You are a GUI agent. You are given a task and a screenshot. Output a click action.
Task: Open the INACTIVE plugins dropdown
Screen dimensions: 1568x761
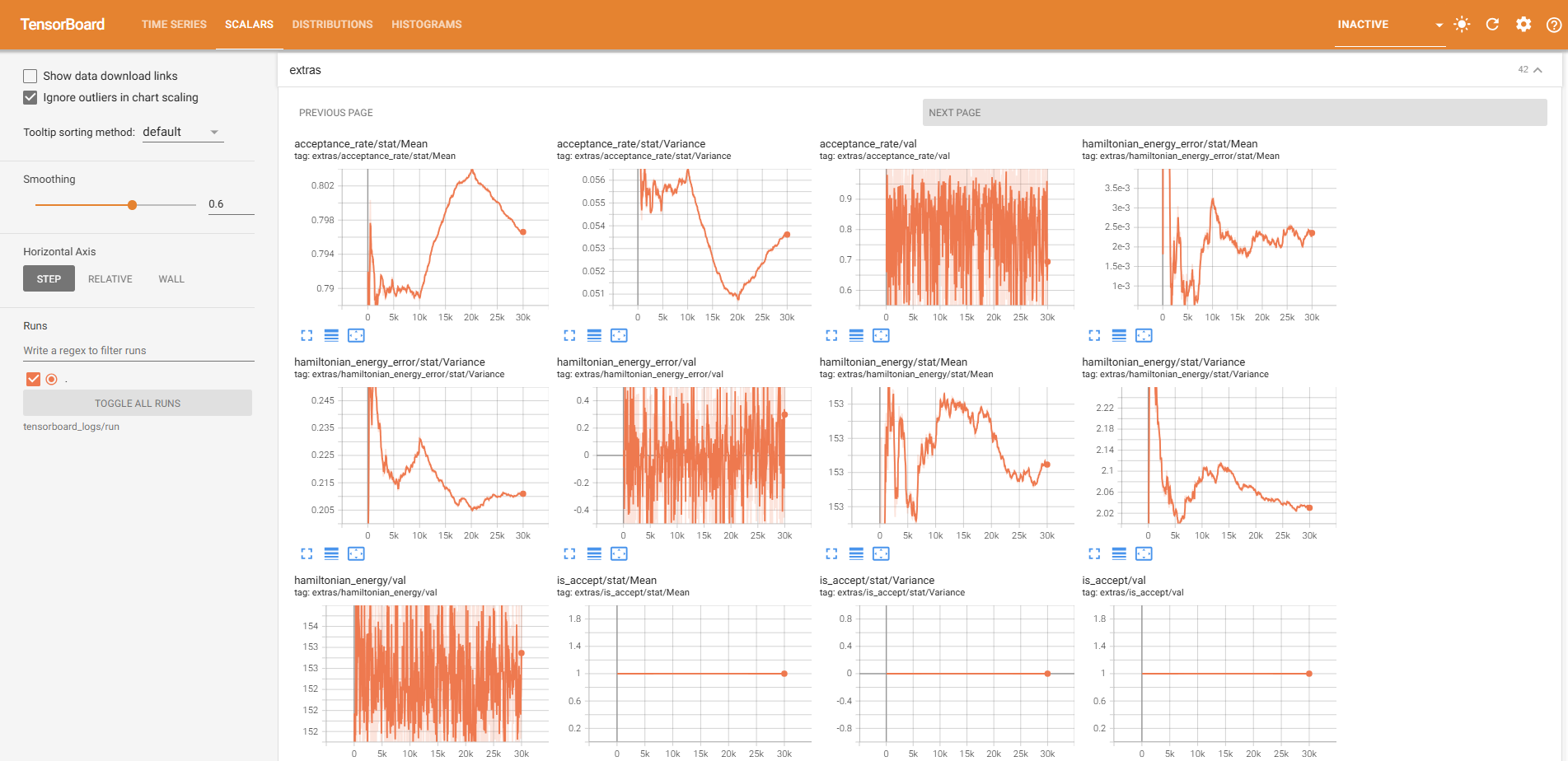[1389, 25]
